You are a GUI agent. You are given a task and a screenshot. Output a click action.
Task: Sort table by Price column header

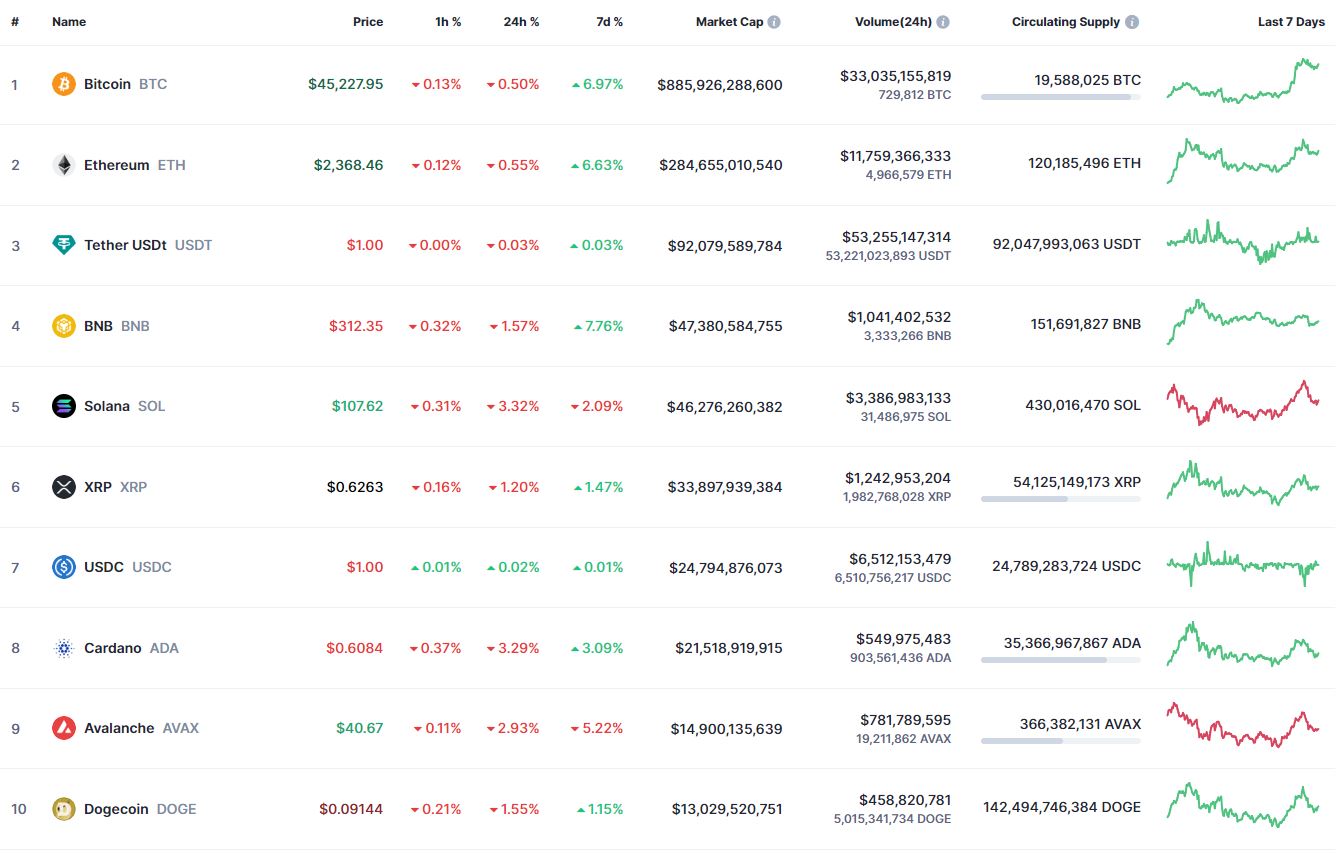[x=368, y=22]
